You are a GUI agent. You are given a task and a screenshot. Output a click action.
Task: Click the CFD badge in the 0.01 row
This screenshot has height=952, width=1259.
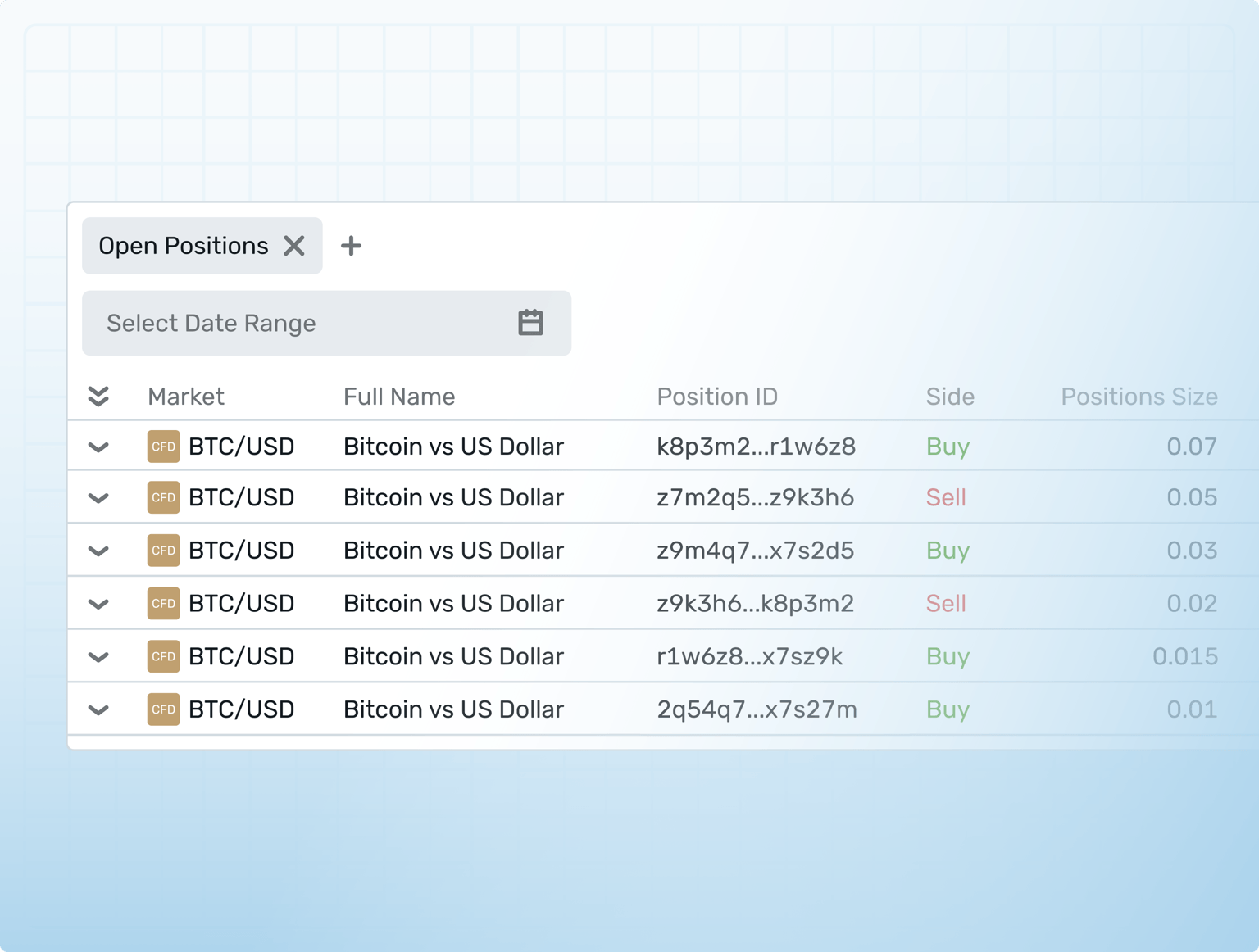163,709
